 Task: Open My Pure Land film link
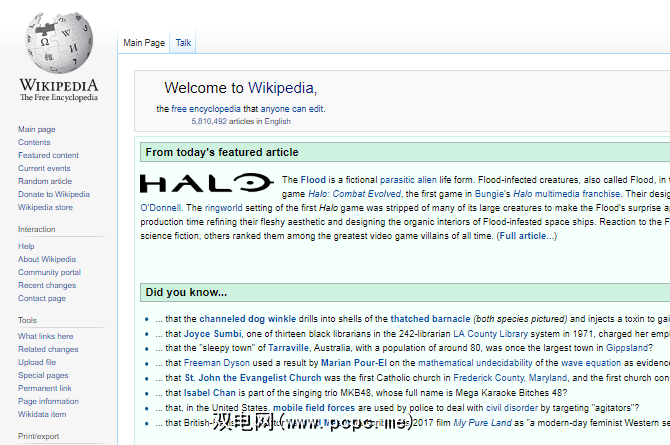point(482,423)
